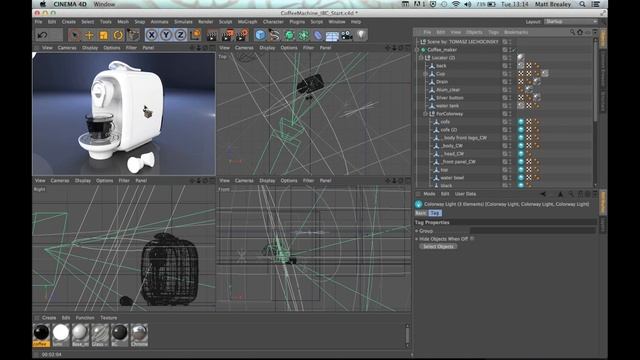The height and width of the screenshot is (360, 640).
Task: Open the Render menu
Action: 206,22
